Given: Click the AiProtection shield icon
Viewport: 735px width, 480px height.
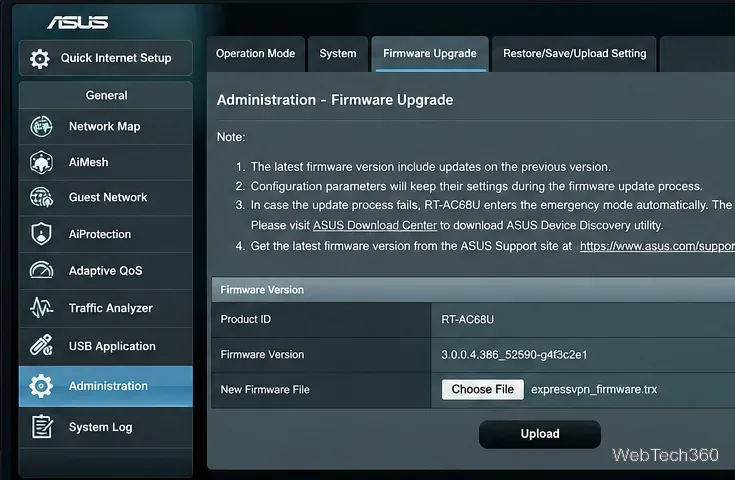Looking at the screenshot, I should (41, 234).
